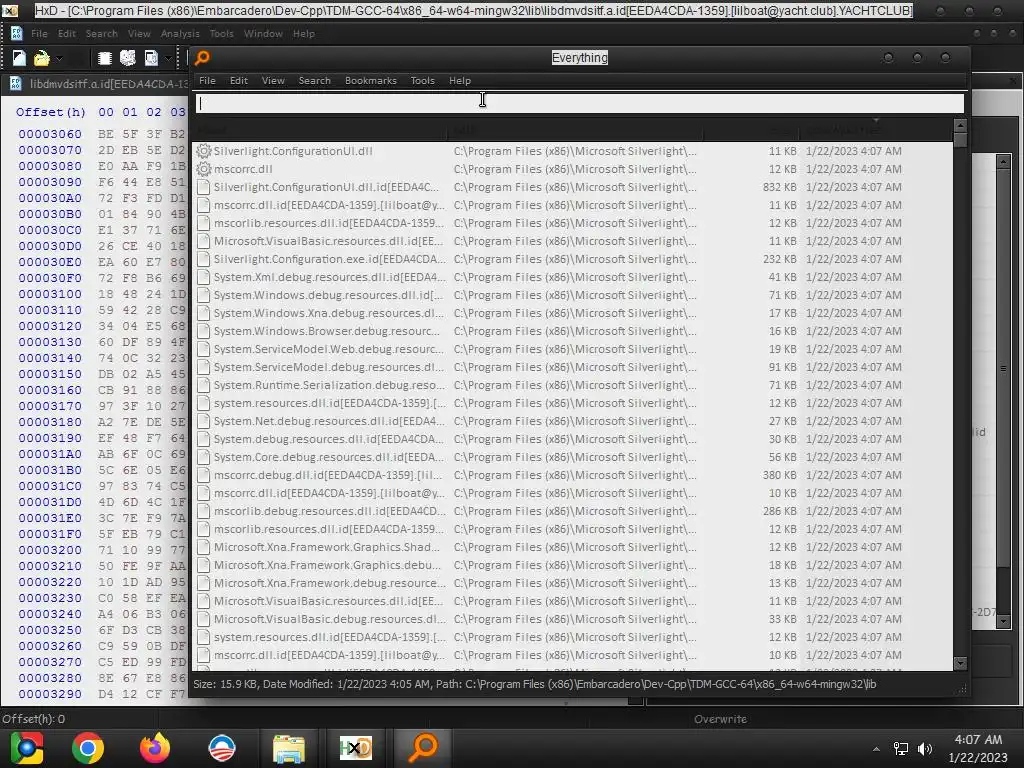
Task: Select System.Net.debug.resources.dll.id row
Action: pyautogui.click(x=573, y=421)
